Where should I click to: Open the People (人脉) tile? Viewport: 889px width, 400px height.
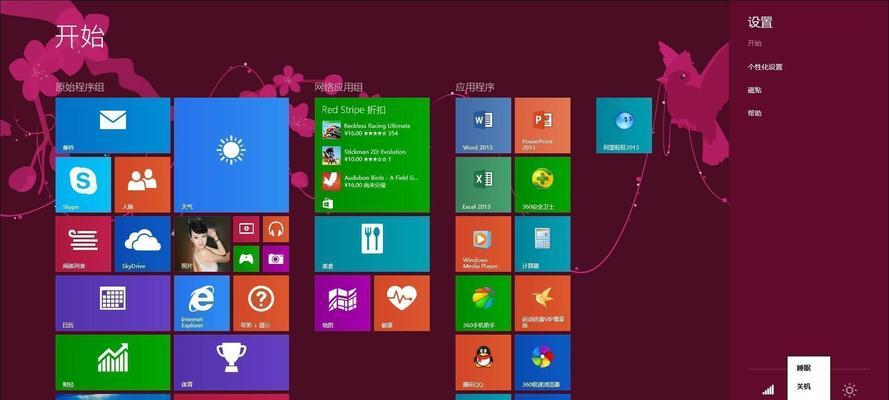click(x=142, y=185)
